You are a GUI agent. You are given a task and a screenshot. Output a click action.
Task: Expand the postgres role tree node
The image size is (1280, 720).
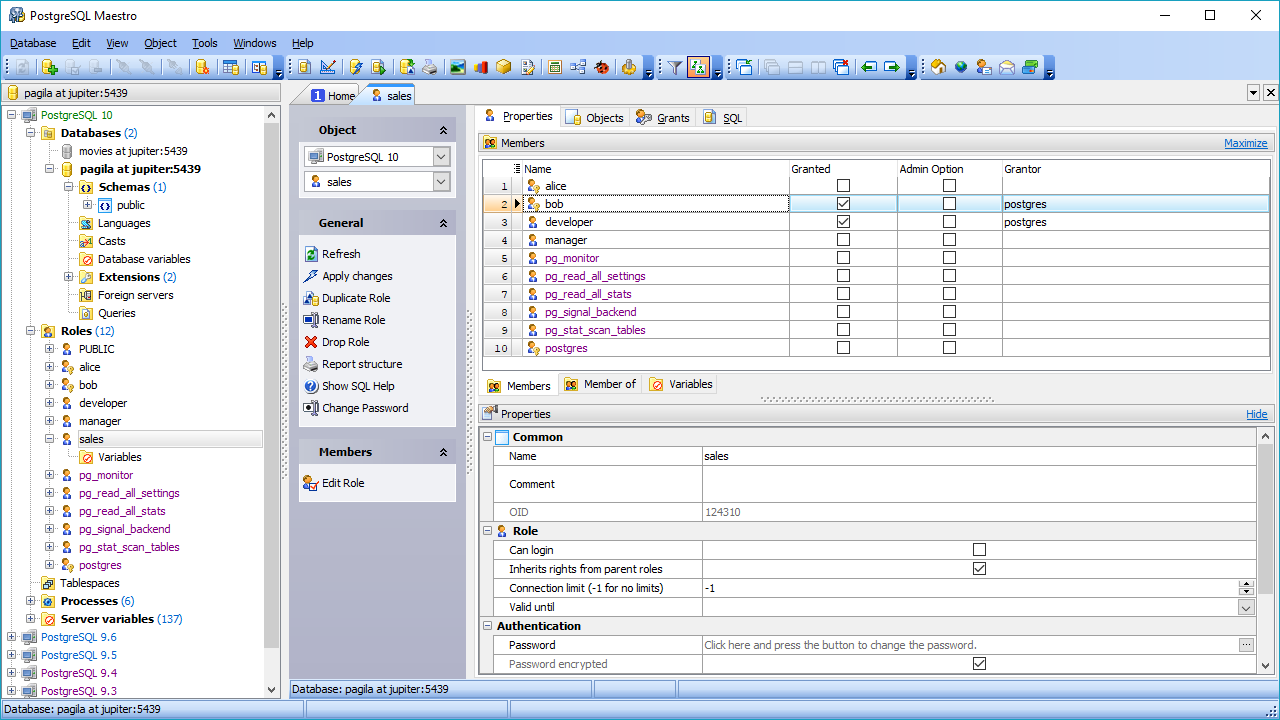(x=50, y=565)
